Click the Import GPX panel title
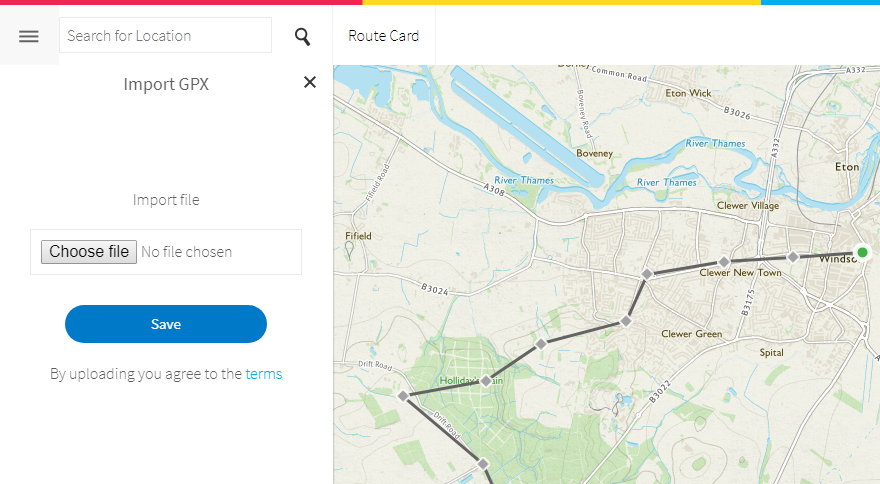Viewport: 880px width, 484px height. (166, 84)
